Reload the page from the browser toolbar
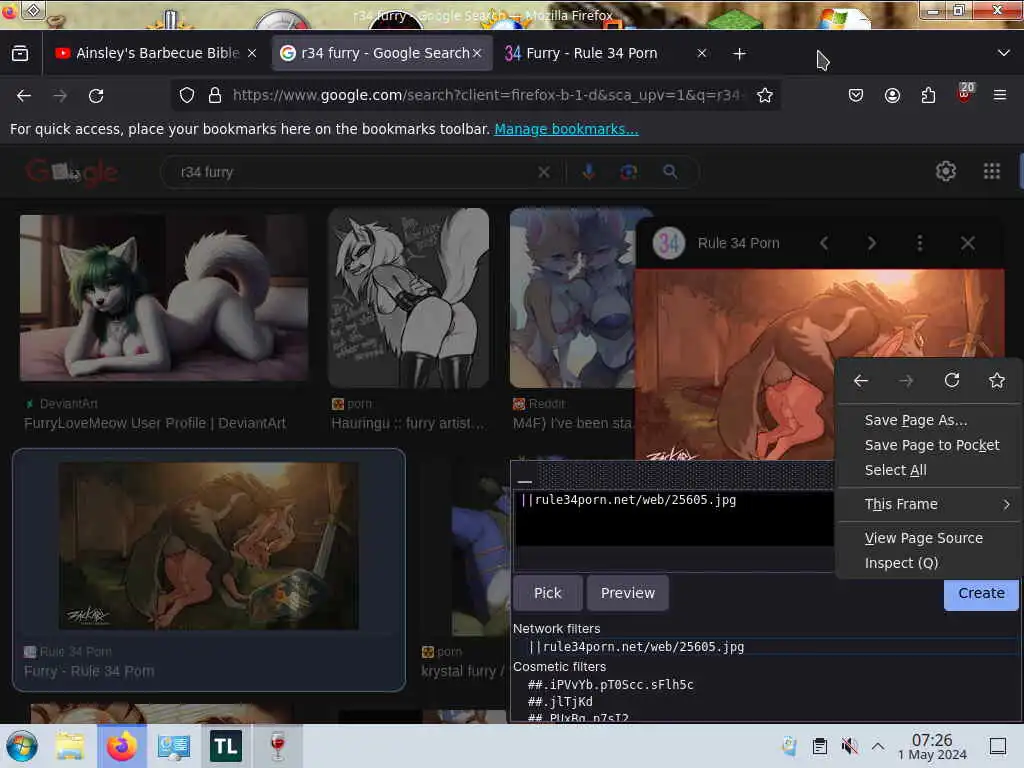This screenshot has height=768, width=1024. (96, 96)
